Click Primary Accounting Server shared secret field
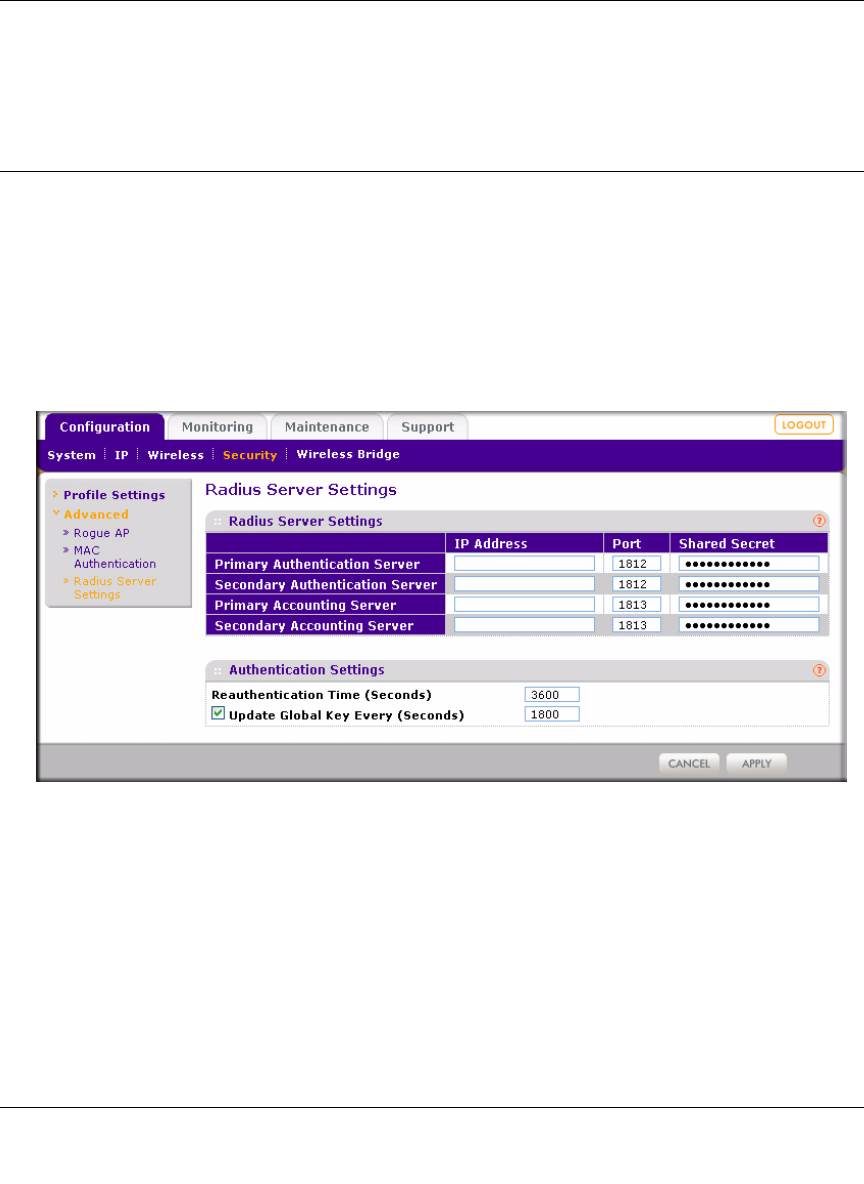 pos(748,604)
